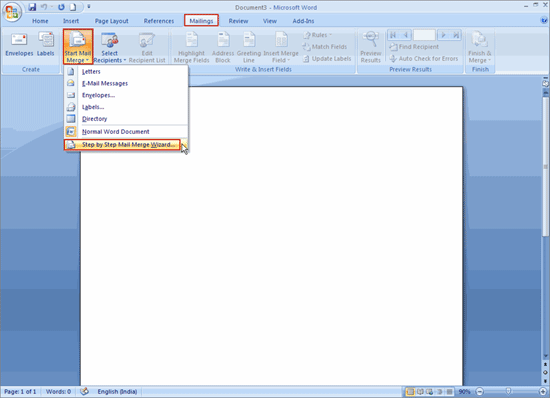Viewport: 550px width, 398px height.
Task: Open the Add-Ins tab
Action: point(303,21)
